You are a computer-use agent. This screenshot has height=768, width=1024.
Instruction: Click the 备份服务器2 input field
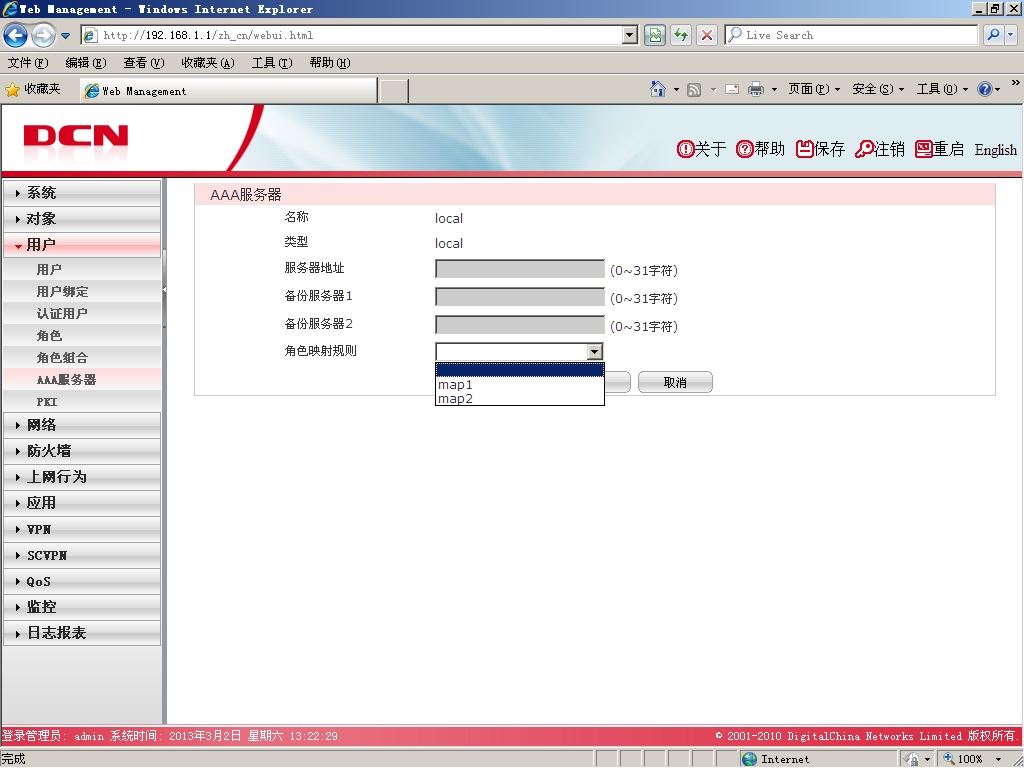click(x=520, y=325)
